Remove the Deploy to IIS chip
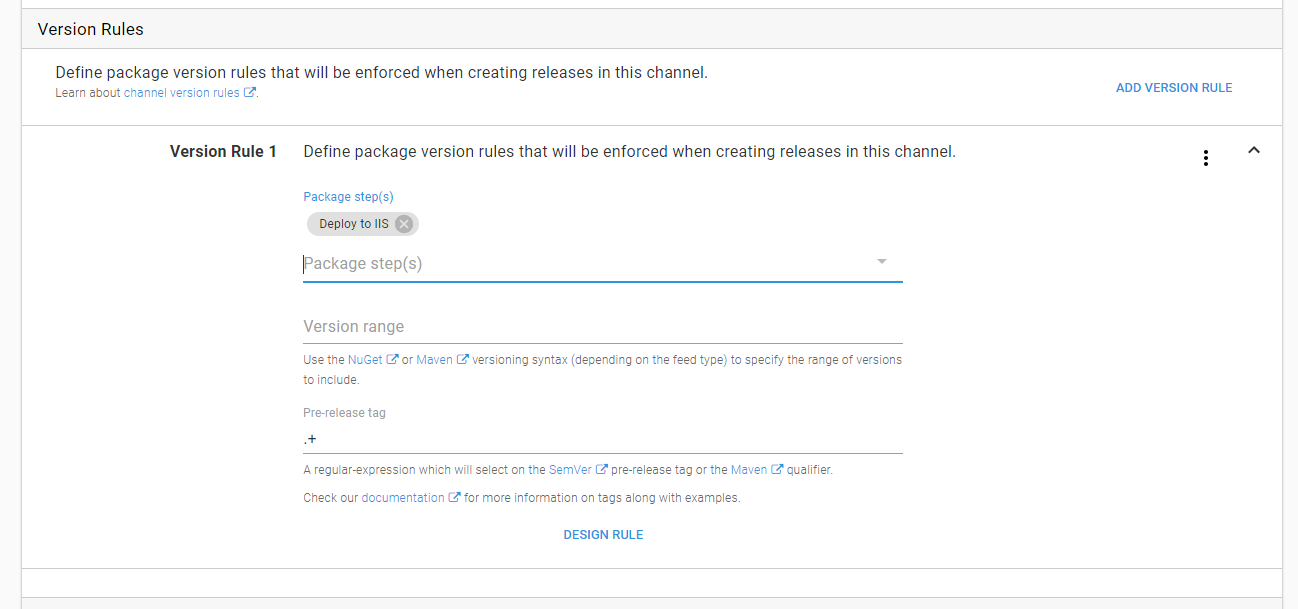Image resolution: width=1298 pixels, height=609 pixels. tap(404, 224)
